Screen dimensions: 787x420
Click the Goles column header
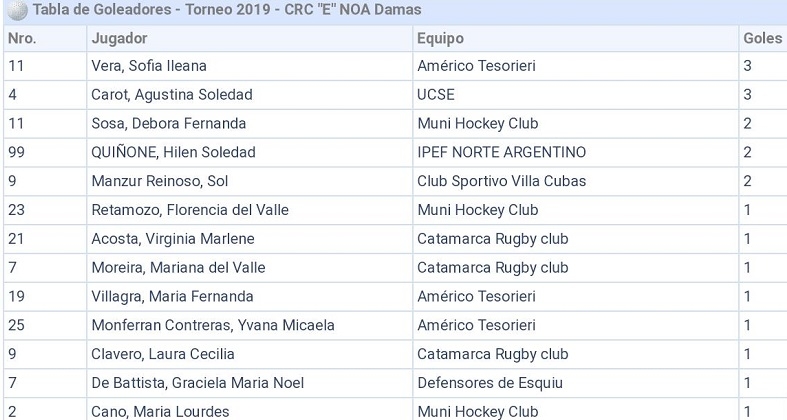[x=762, y=38]
